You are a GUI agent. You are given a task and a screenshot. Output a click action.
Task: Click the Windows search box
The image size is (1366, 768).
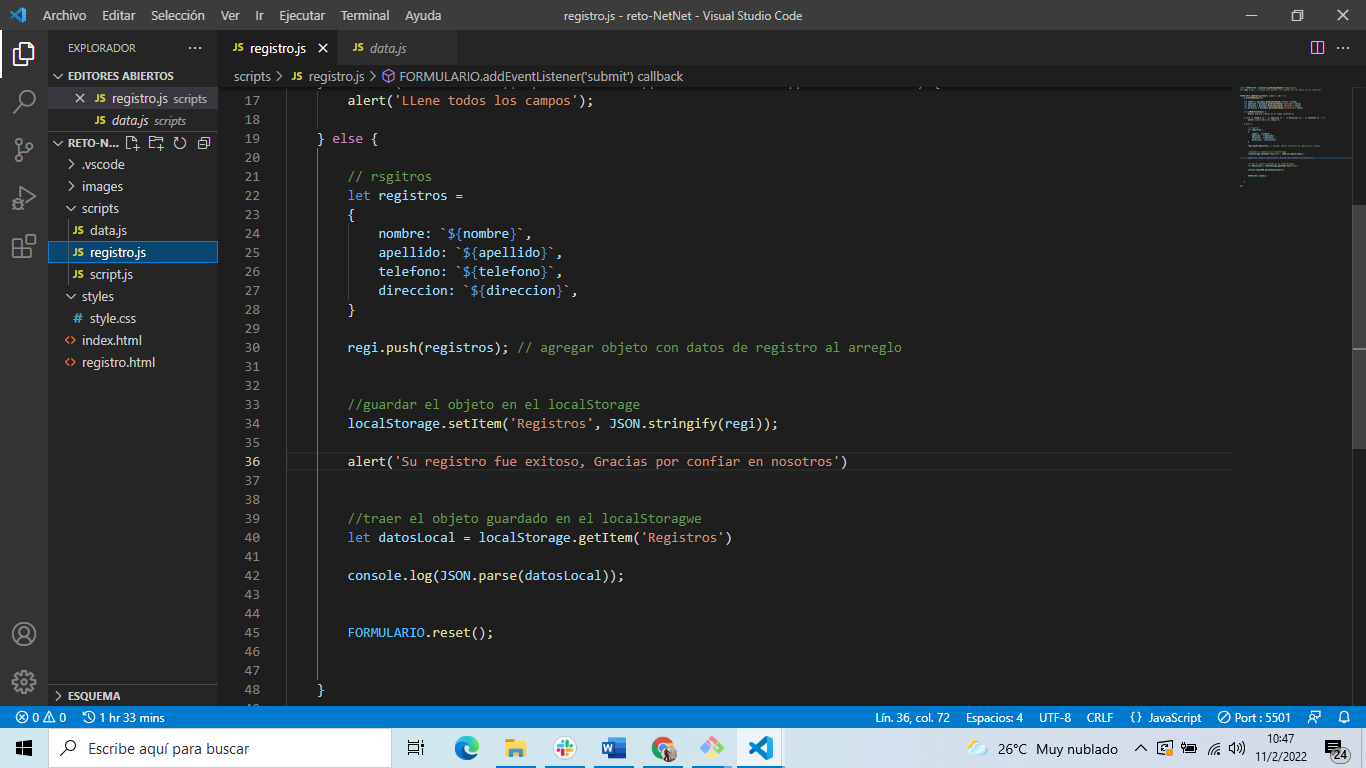tap(220, 748)
